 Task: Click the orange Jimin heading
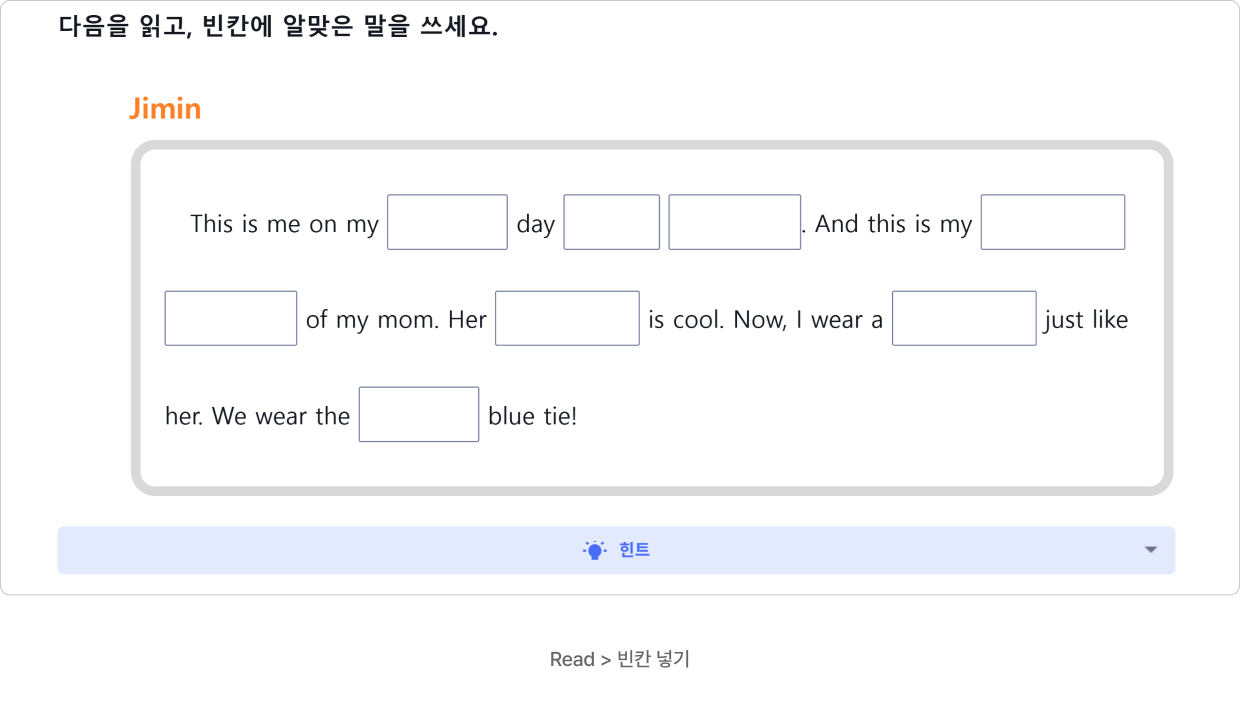pyautogui.click(x=165, y=108)
